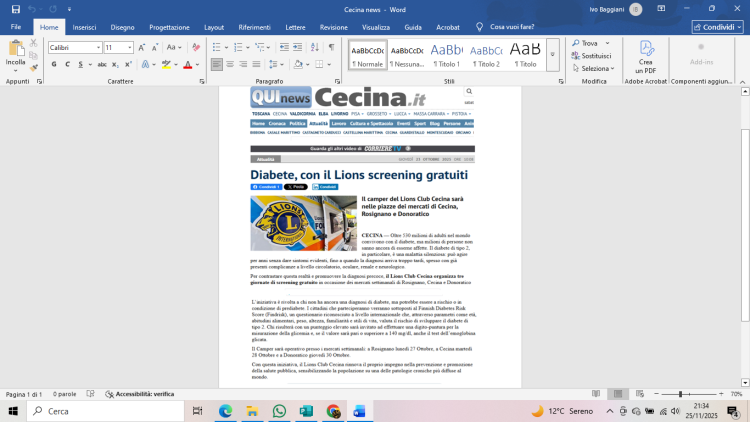Switch to the Inserisci tab
The height and width of the screenshot is (422, 750).
tap(84, 27)
